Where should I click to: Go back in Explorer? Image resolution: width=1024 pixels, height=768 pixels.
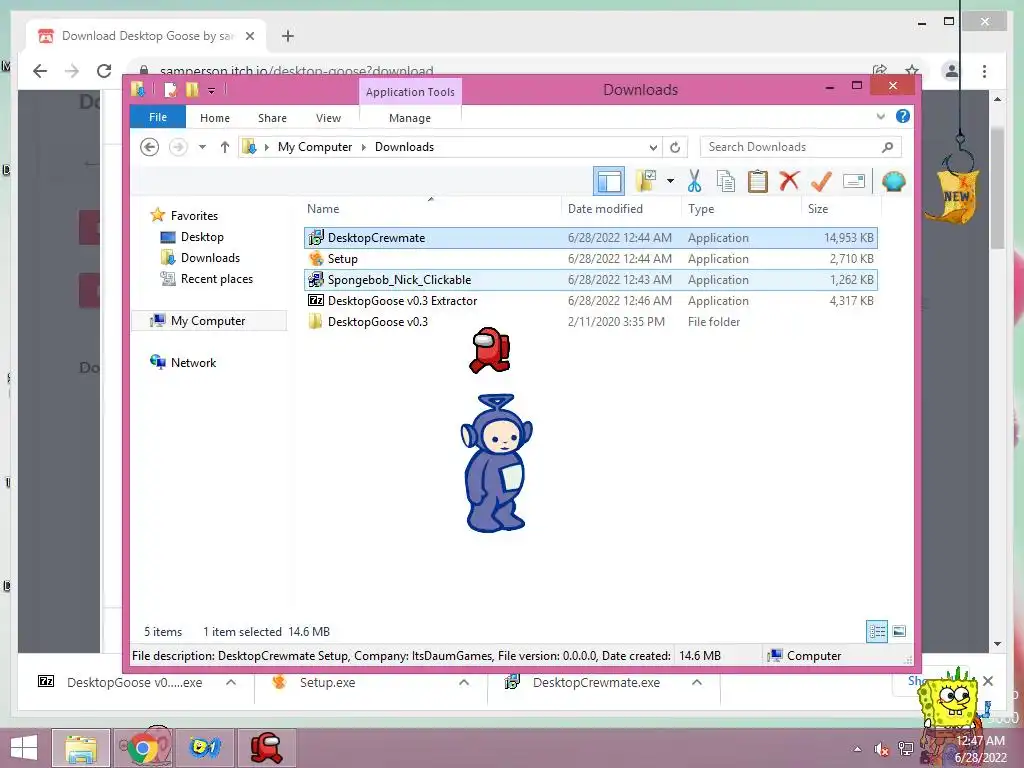[150, 147]
